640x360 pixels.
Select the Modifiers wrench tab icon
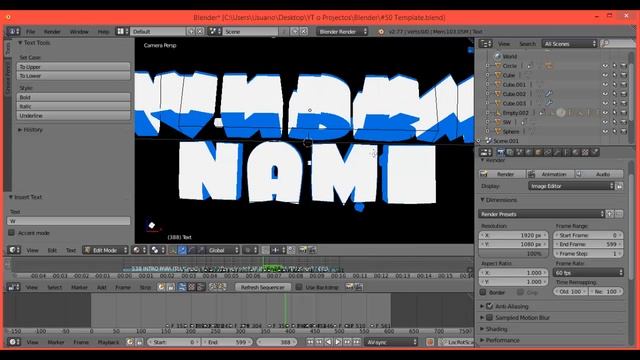557,152
